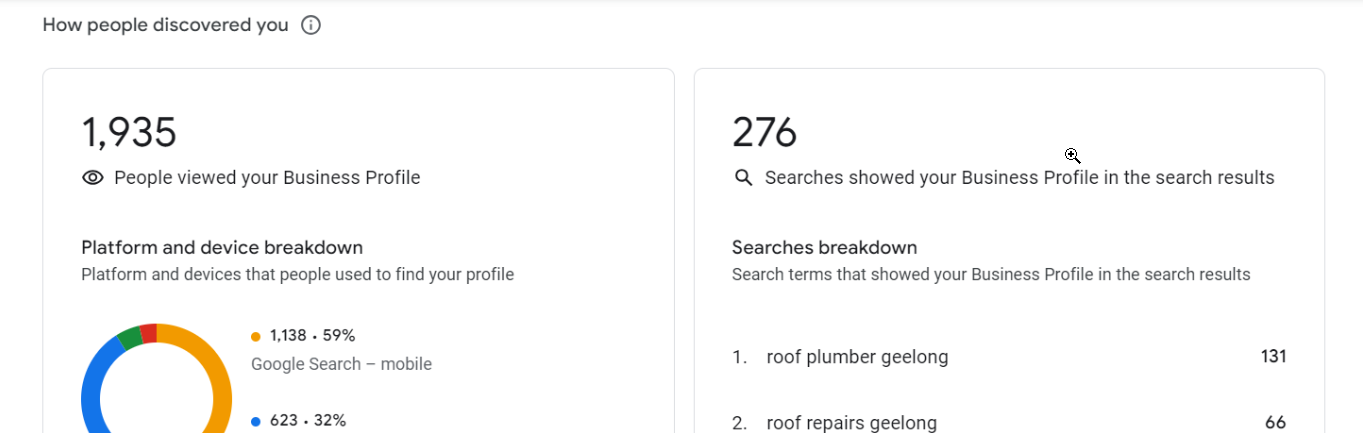Click the orange legend dot for 1,138

point(256,336)
